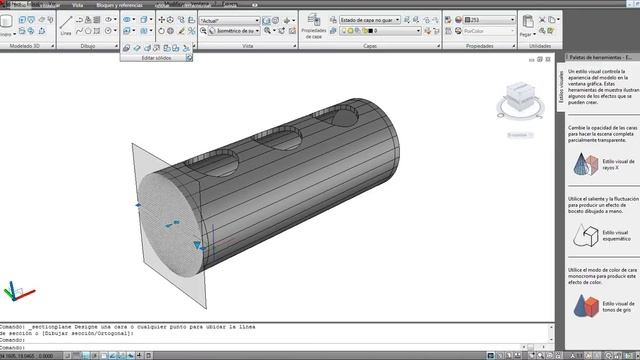
Task: Expand the Capas panel arrow
Action: pyautogui.click(x=439, y=46)
